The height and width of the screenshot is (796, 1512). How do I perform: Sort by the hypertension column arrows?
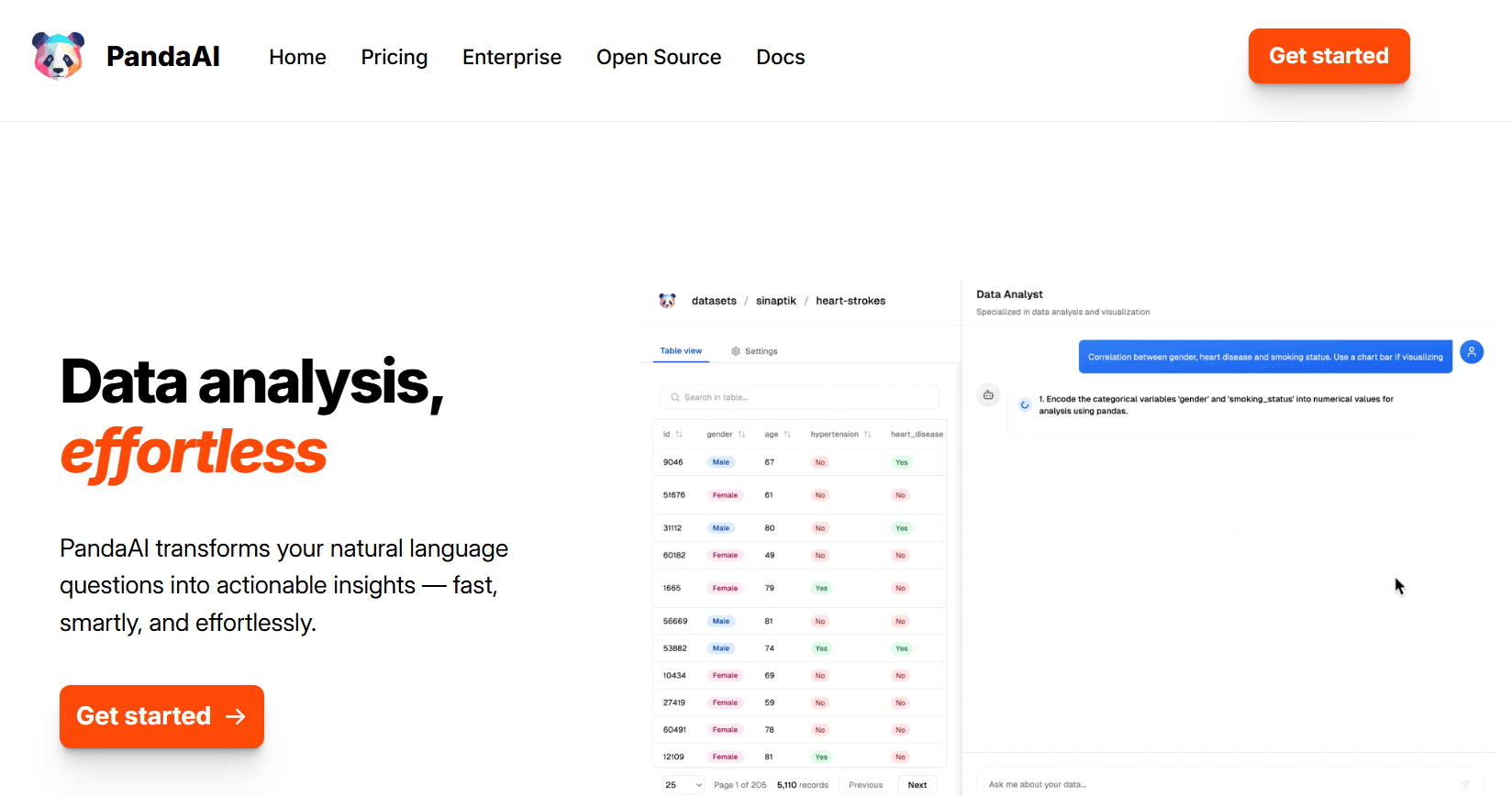(867, 435)
